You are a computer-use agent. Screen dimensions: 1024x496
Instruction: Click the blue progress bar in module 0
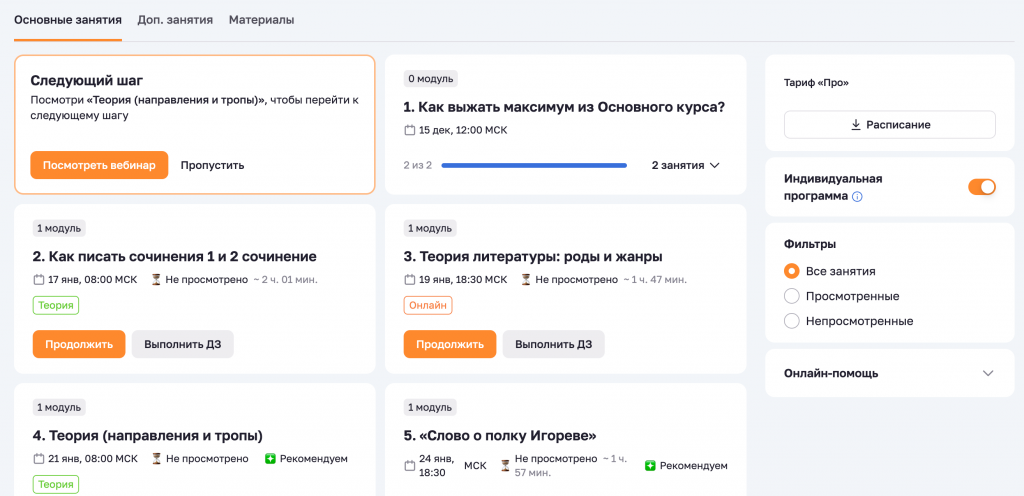pyautogui.click(x=534, y=166)
